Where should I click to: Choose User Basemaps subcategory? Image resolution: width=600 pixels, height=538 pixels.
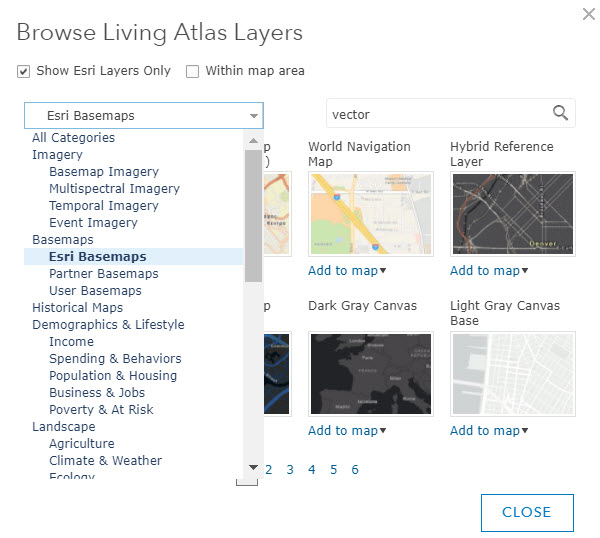[x=95, y=290]
